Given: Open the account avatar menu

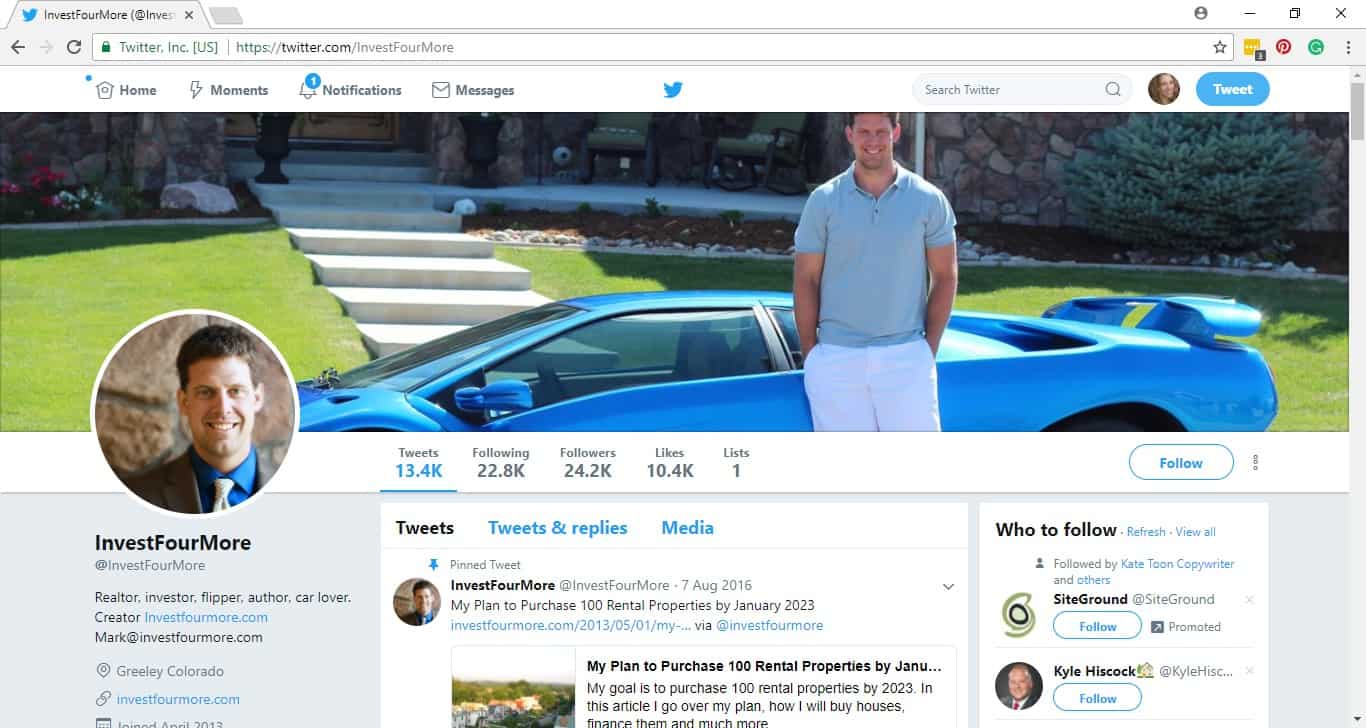Looking at the screenshot, I should [x=1163, y=89].
